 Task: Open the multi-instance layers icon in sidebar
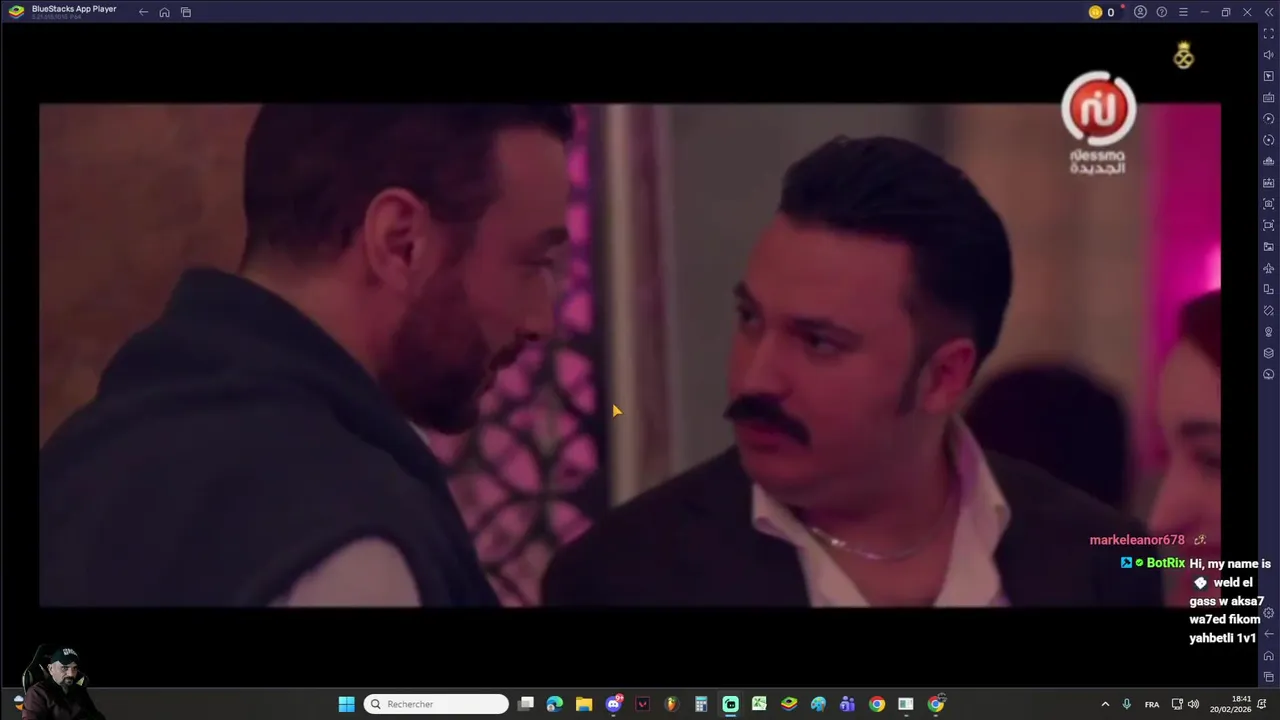click(1269, 353)
